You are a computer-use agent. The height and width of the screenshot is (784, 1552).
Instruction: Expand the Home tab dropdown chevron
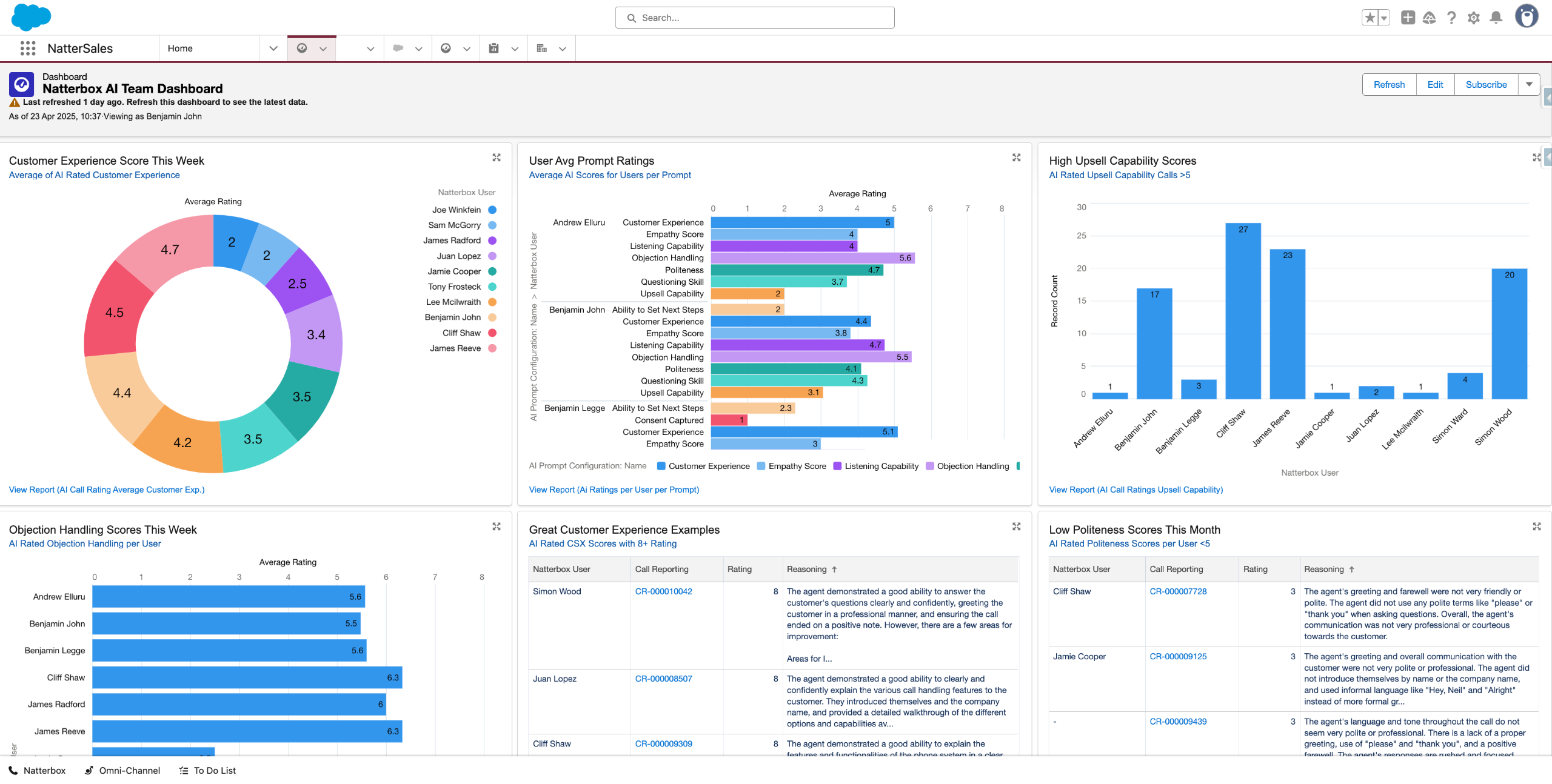[273, 48]
